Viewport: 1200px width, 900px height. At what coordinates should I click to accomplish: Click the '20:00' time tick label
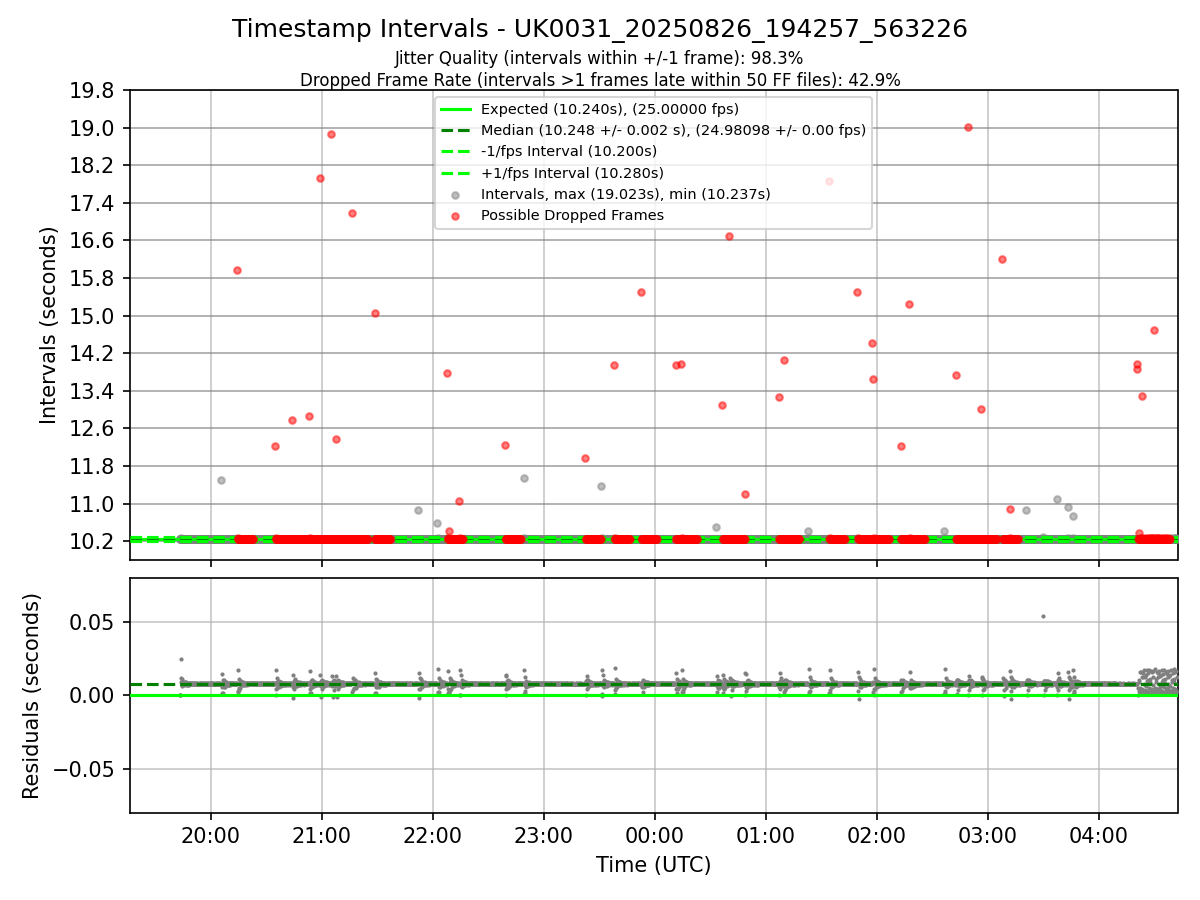tap(210, 835)
